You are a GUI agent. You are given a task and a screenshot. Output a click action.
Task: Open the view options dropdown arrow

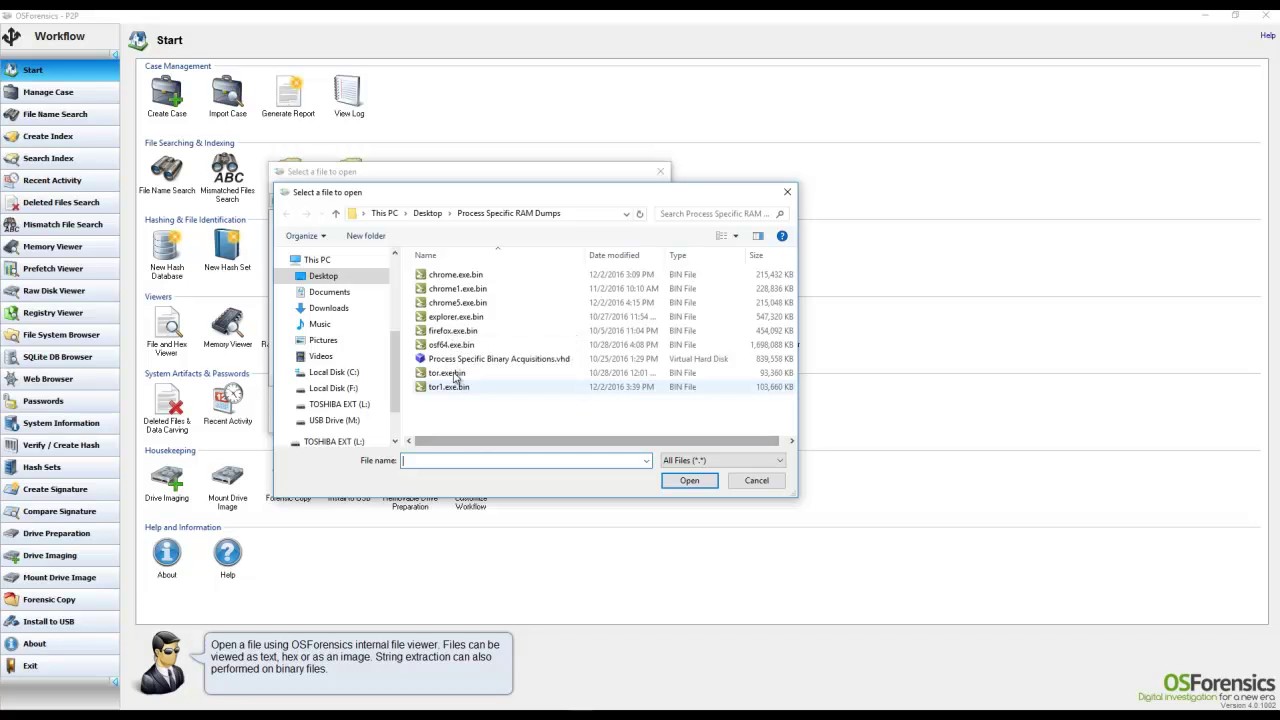(x=735, y=236)
